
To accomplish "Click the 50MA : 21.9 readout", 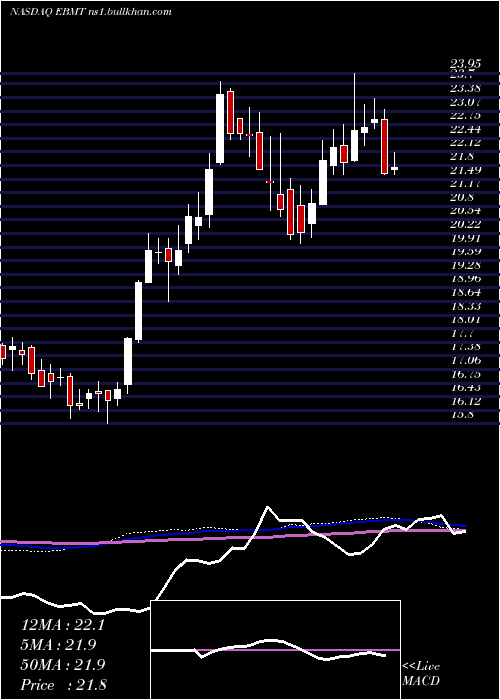I will [x=63, y=665].
